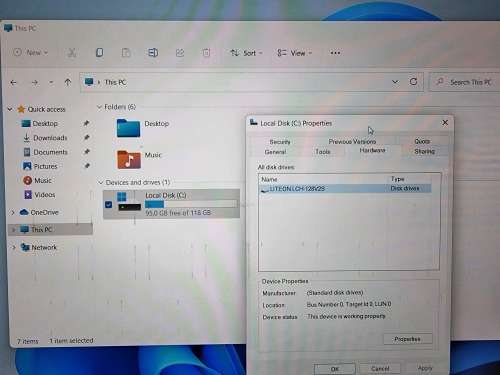Collapse the Folders (6) group
The height and width of the screenshot is (375, 500).
pyautogui.click(x=99, y=107)
